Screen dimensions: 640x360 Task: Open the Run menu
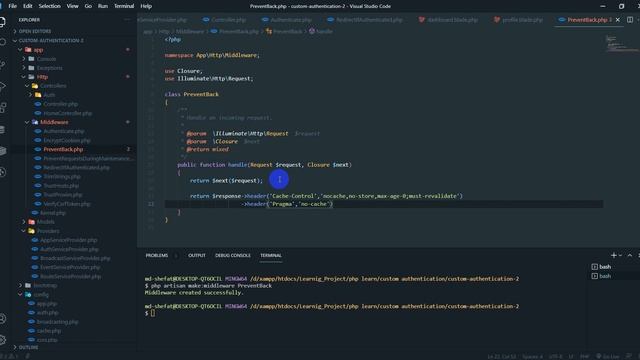pos(102,6)
